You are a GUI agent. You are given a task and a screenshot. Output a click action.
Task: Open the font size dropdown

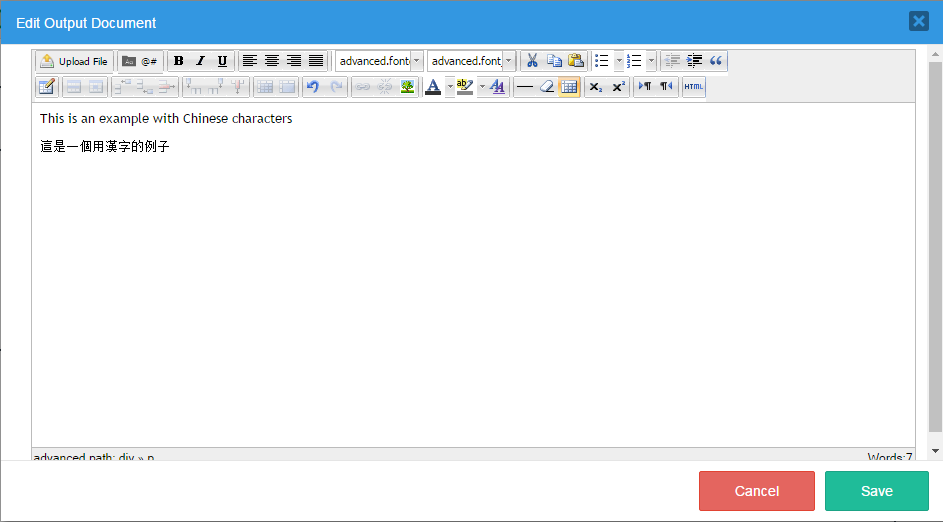point(508,61)
